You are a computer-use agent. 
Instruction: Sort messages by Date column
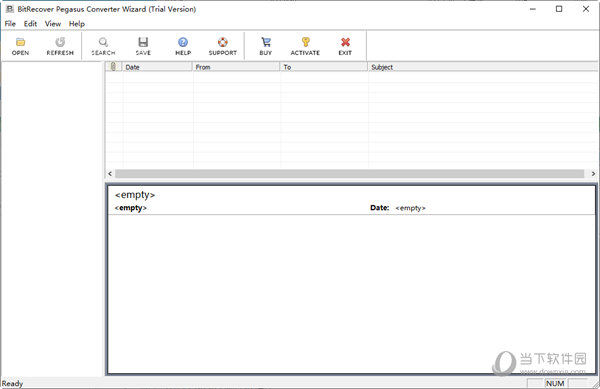point(157,67)
